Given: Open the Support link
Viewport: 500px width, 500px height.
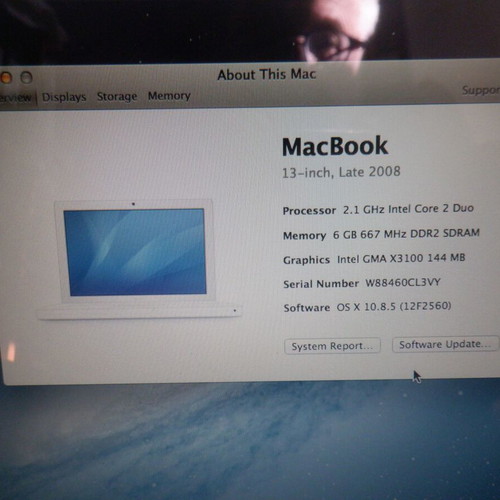Looking at the screenshot, I should (481, 90).
